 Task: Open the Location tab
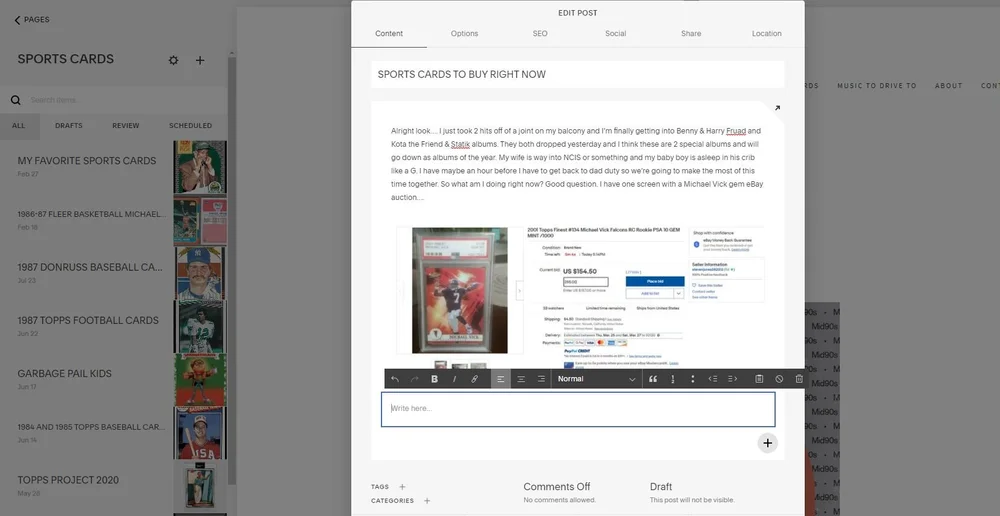click(x=767, y=34)
